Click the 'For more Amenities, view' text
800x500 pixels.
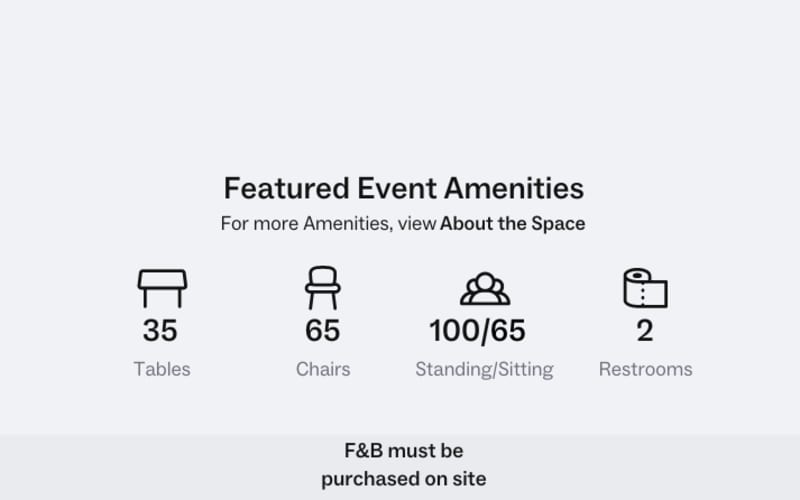[x=328, y=223]
